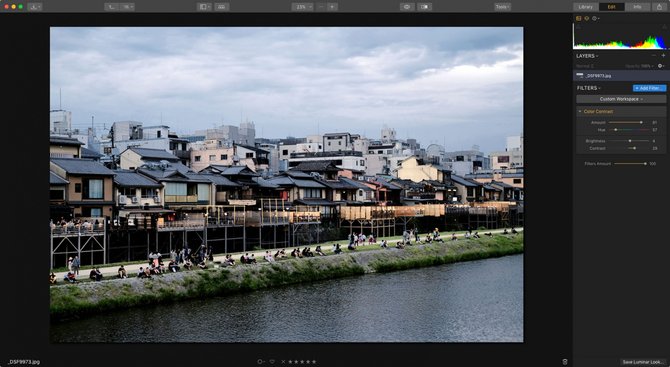
Task: Click the Save Luminar Look button
Action: 643,362
